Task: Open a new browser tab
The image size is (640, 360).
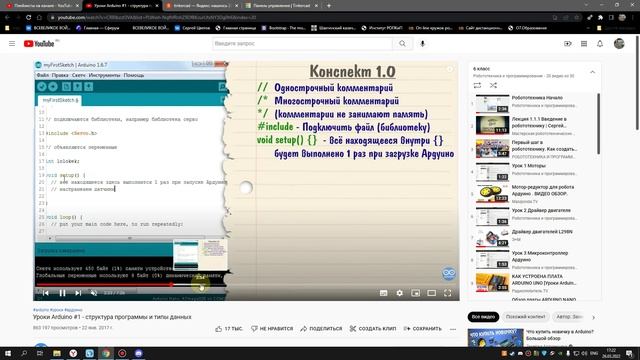Action: click(x=329, y=6)
